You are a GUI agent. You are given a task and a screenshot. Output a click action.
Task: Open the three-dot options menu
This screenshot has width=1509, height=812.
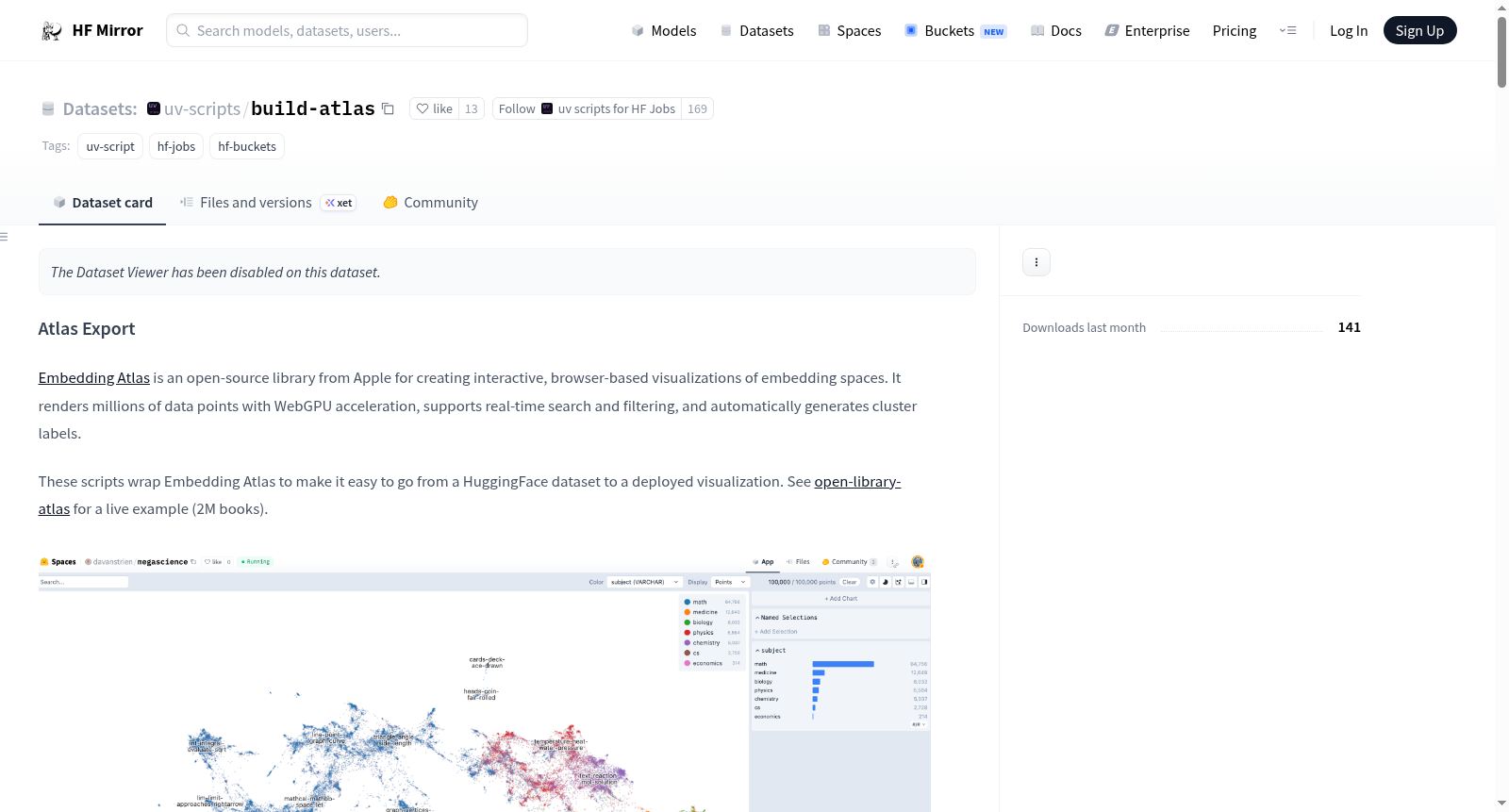pyautogui.click(x=1036, y=262)
